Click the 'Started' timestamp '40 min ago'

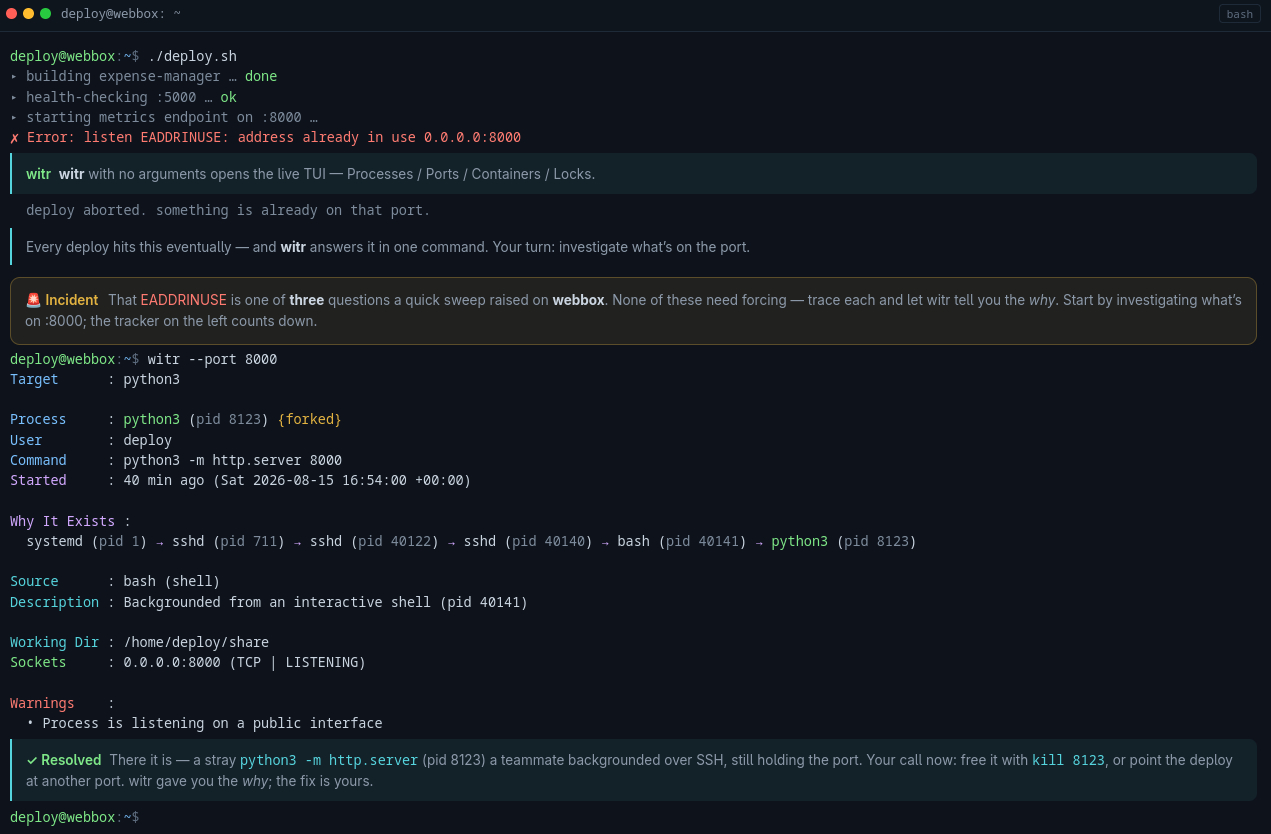297,480
